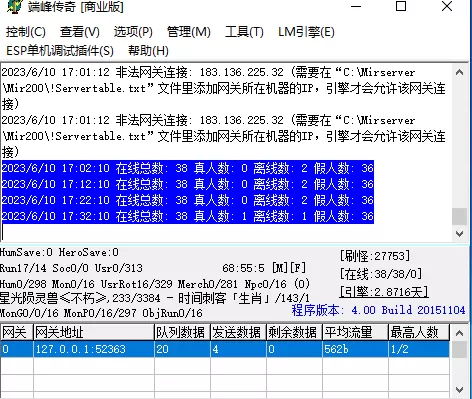Open the ESP单机调试插件(S) menu
Viewport: 472px width, 399px height.
click(x=60, y=51)
